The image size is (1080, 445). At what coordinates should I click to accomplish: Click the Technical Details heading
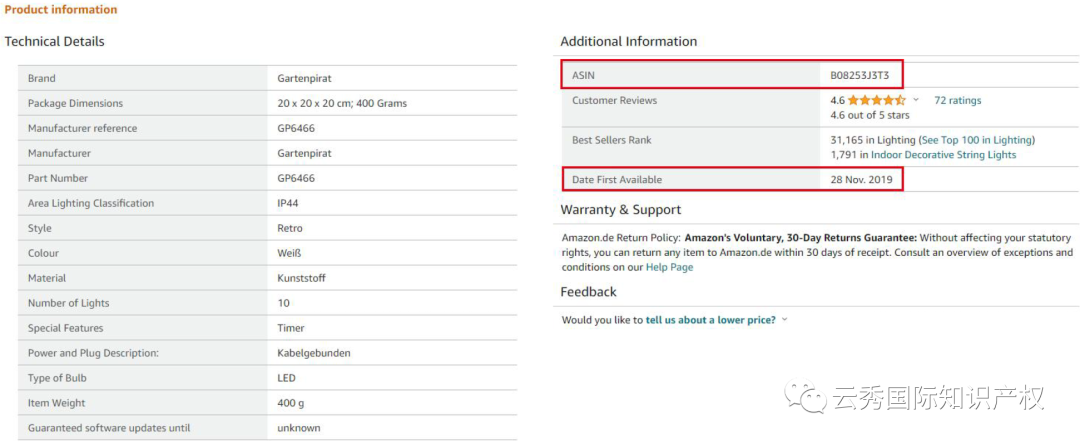pos(55,42)
